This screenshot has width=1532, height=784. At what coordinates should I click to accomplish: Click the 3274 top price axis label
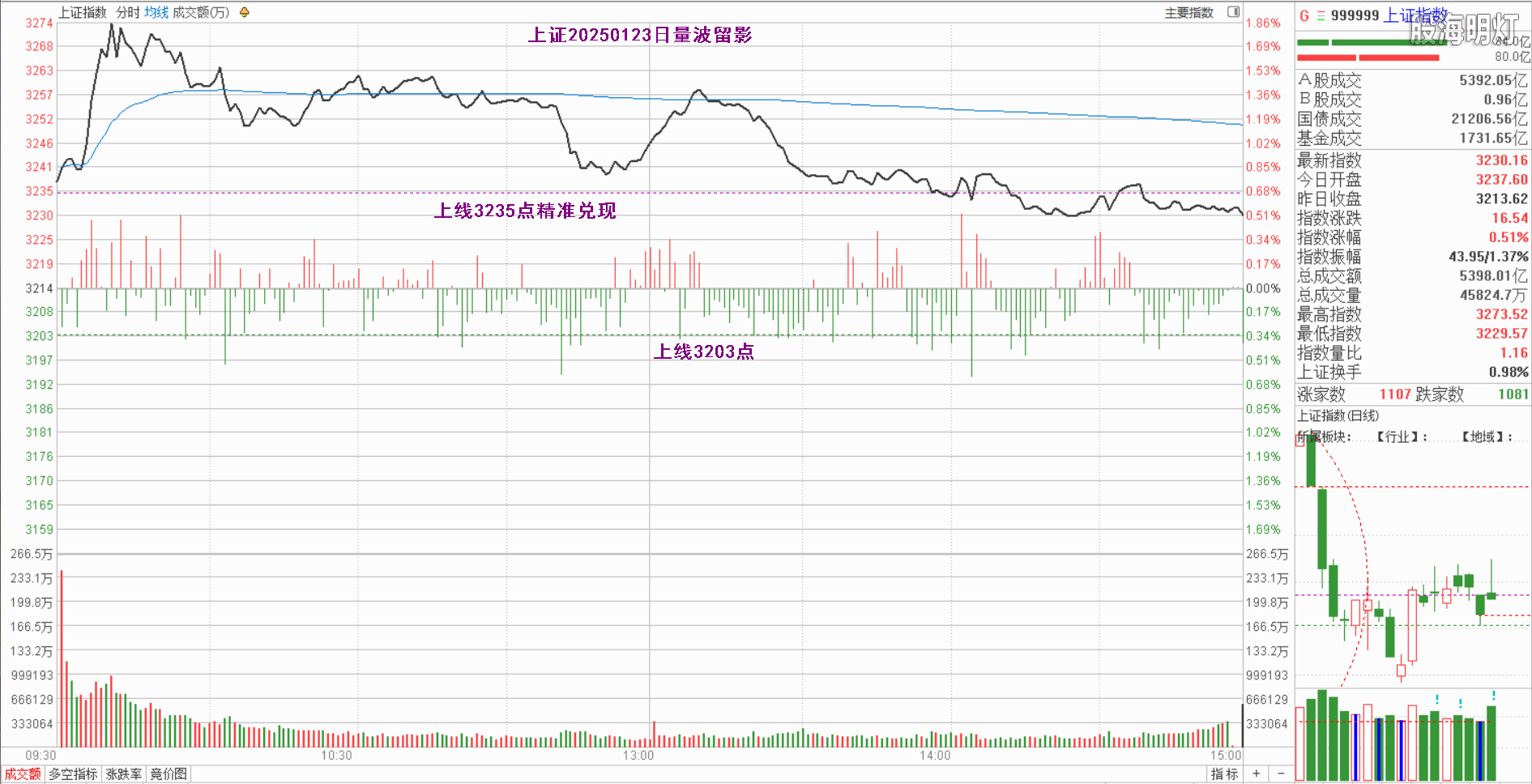coord(39,23)
